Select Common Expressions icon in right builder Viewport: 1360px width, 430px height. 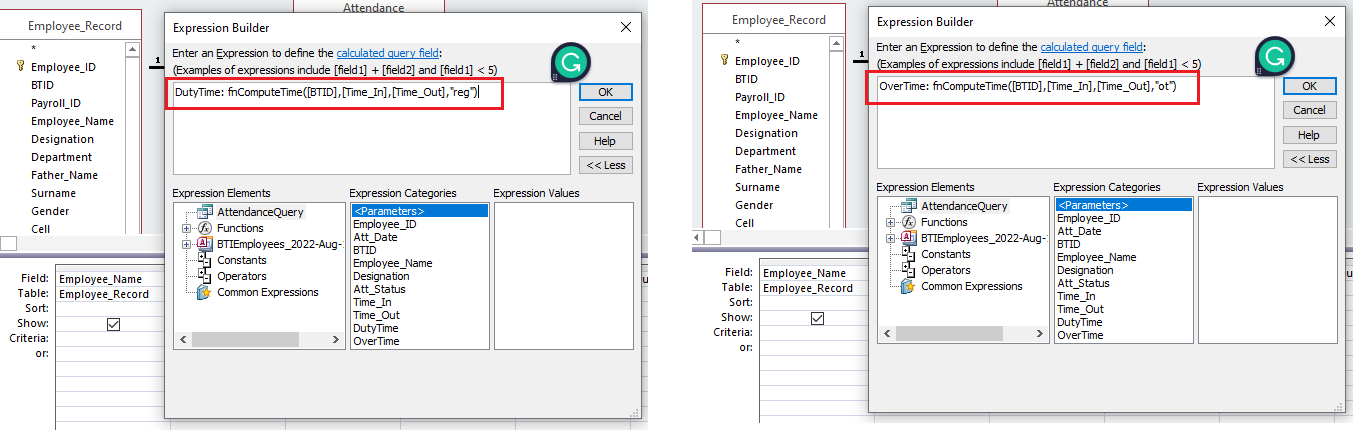pos(909,286)
